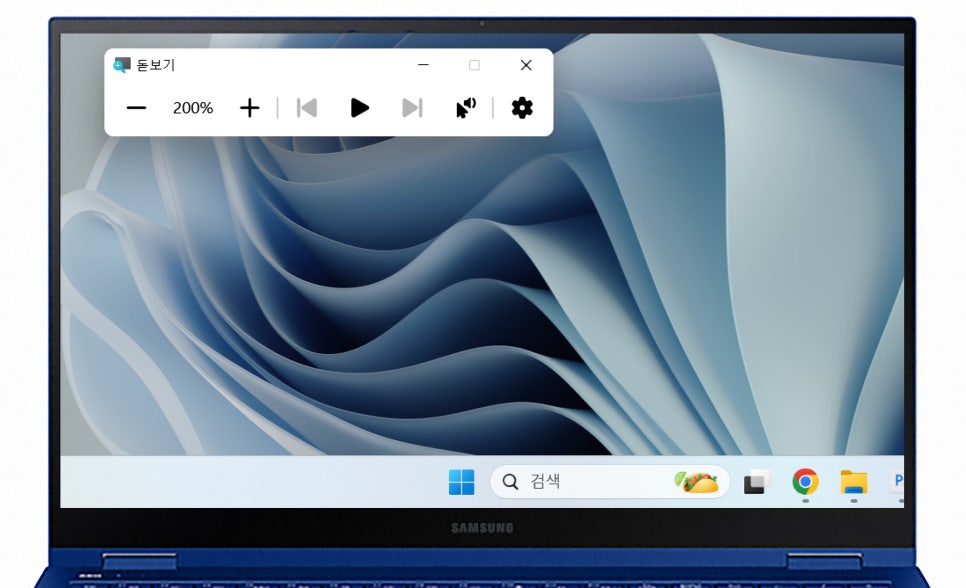
Task: Maximize the 돋보기 window
Action: tap(474, 65)
